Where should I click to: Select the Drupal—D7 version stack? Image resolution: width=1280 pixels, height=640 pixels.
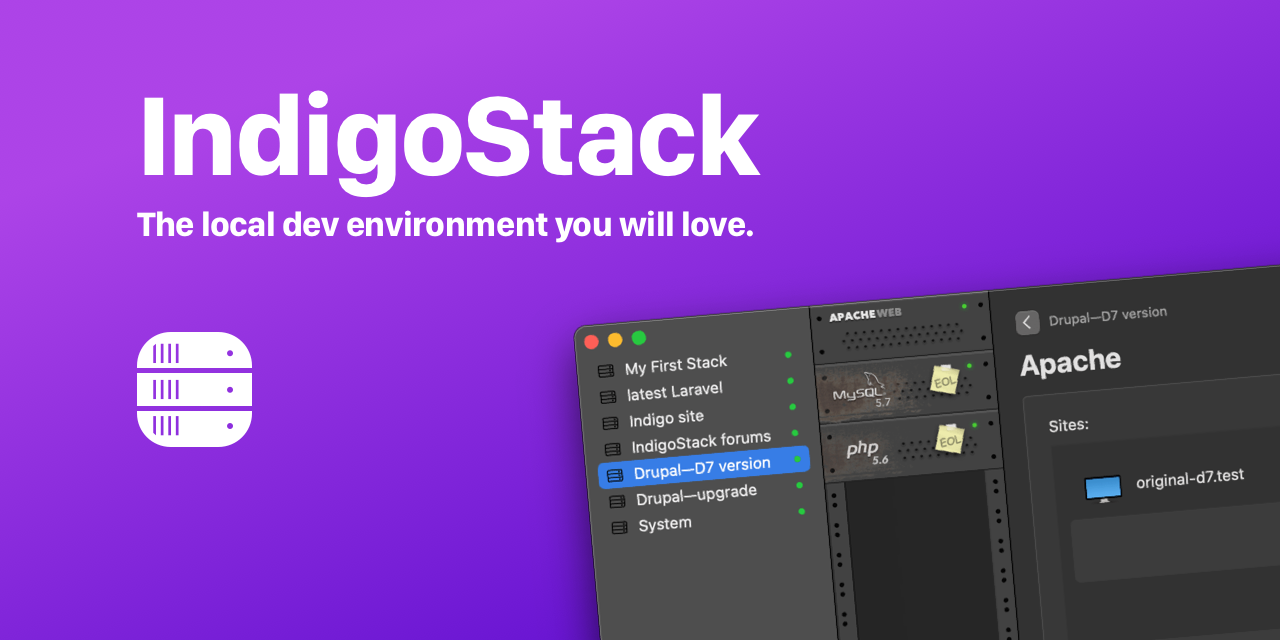tap(703, 468)
